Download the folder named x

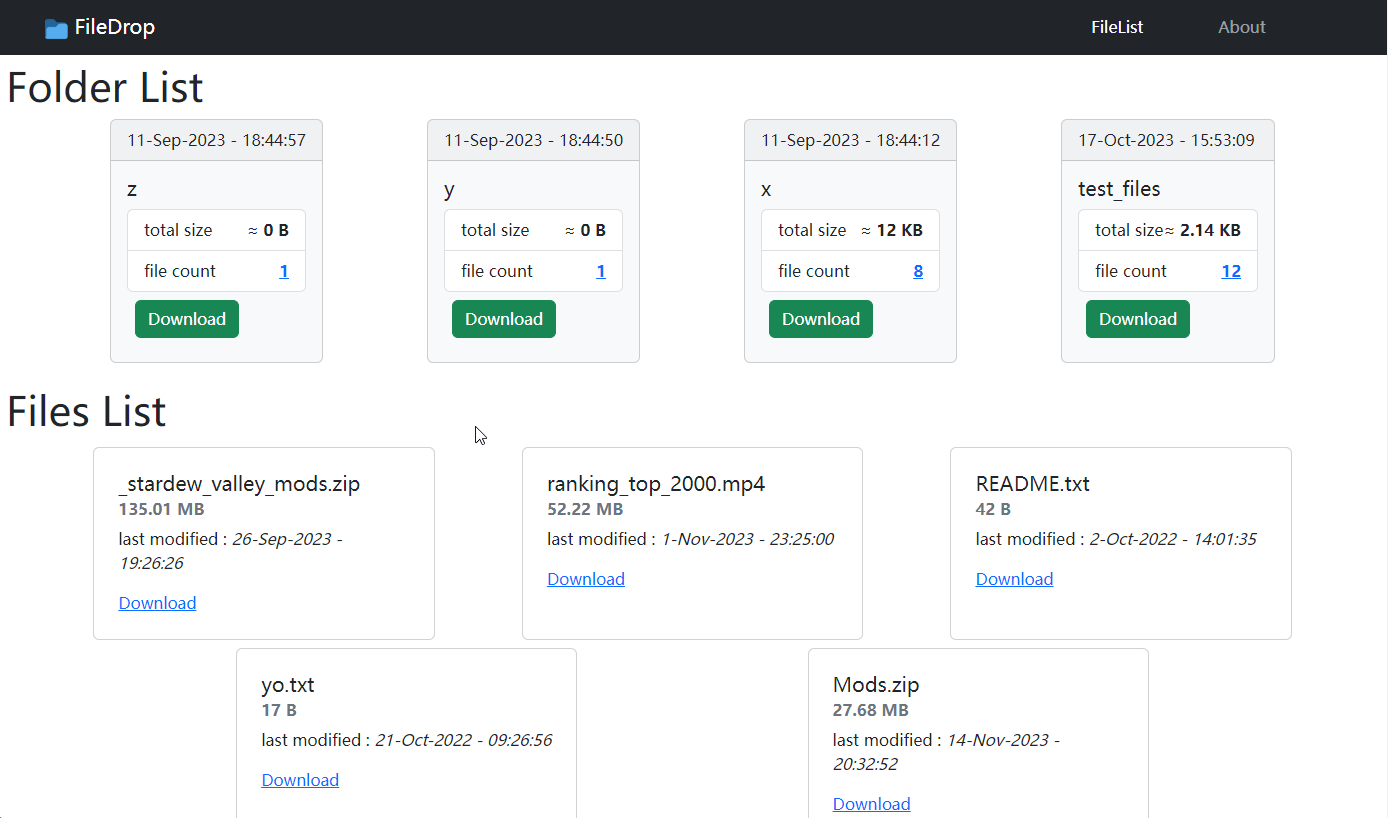[820, 318]
